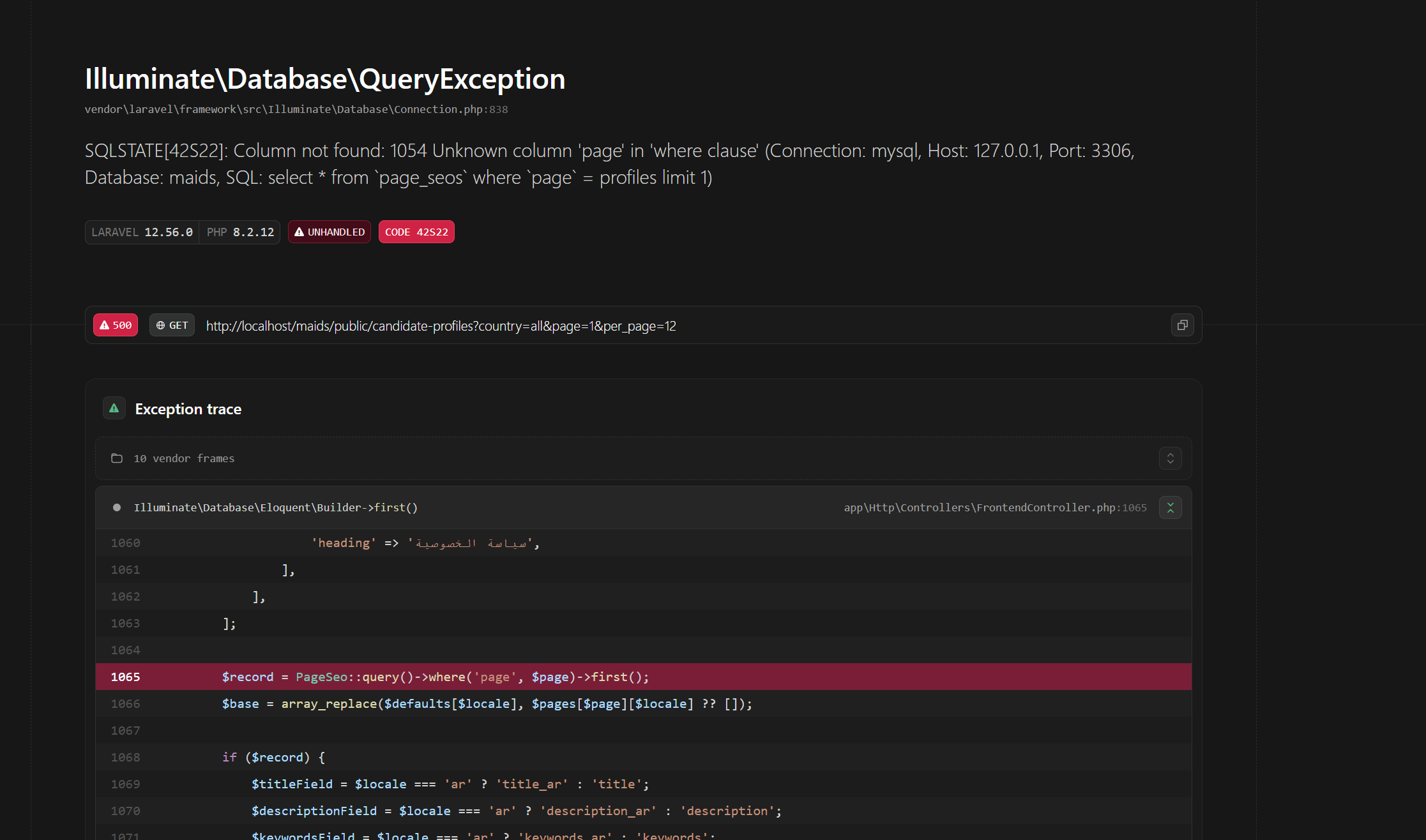Click the PHP 8.2.12 version badge

pos(240,232)
